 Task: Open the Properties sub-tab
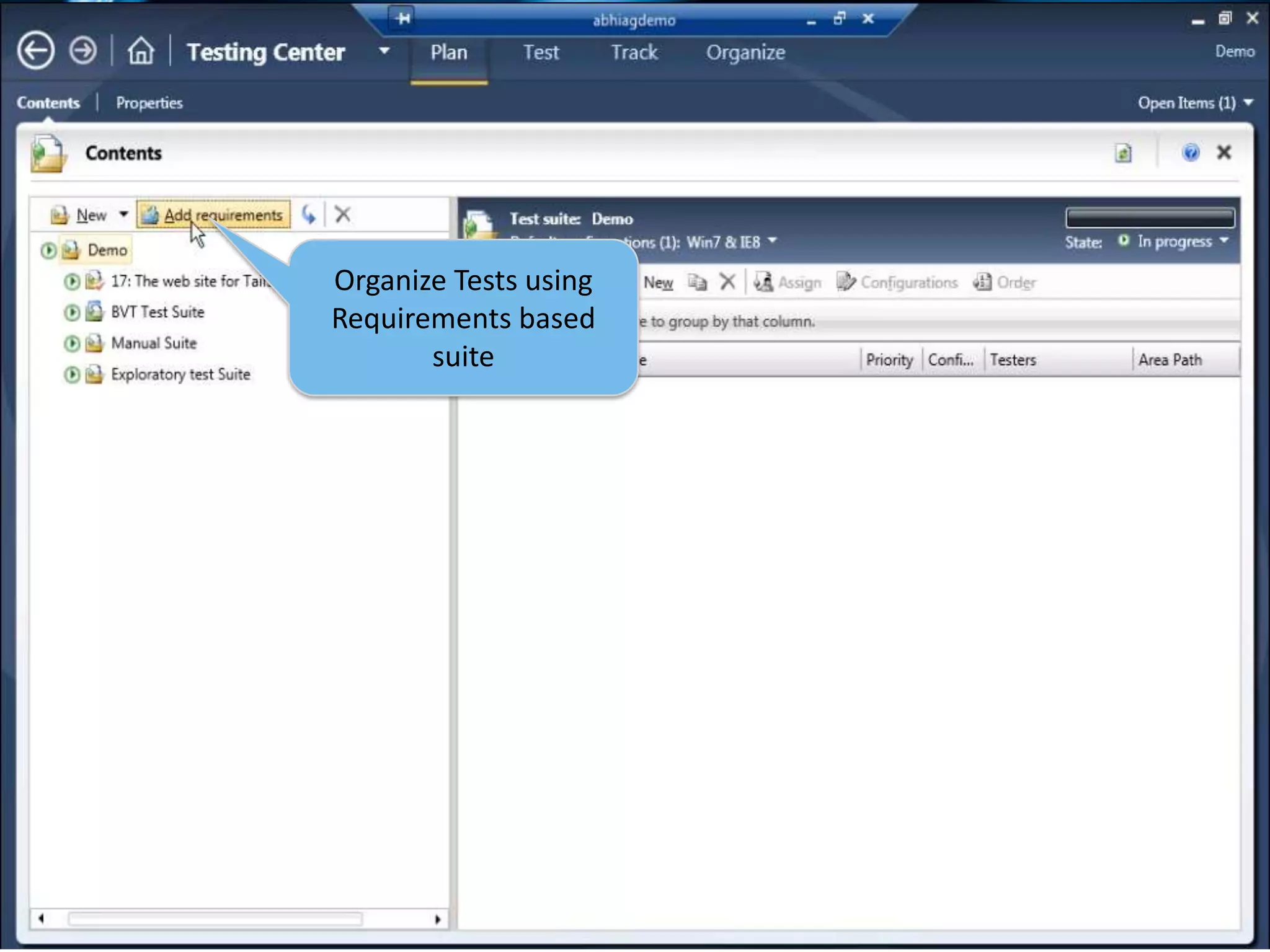point(149,103)
